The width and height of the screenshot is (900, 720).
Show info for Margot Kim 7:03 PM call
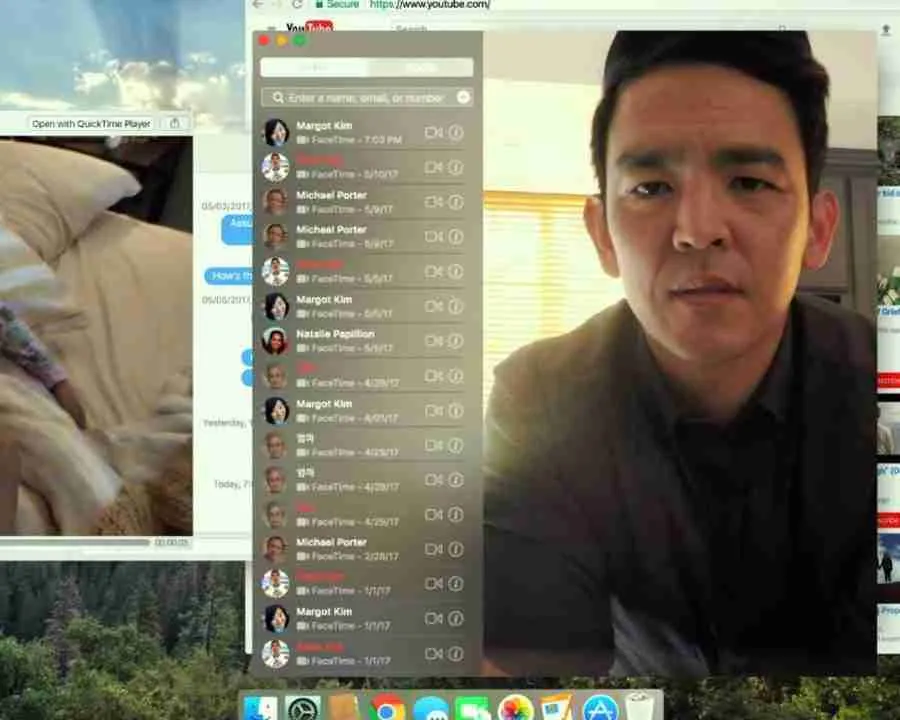coord(456,133)
